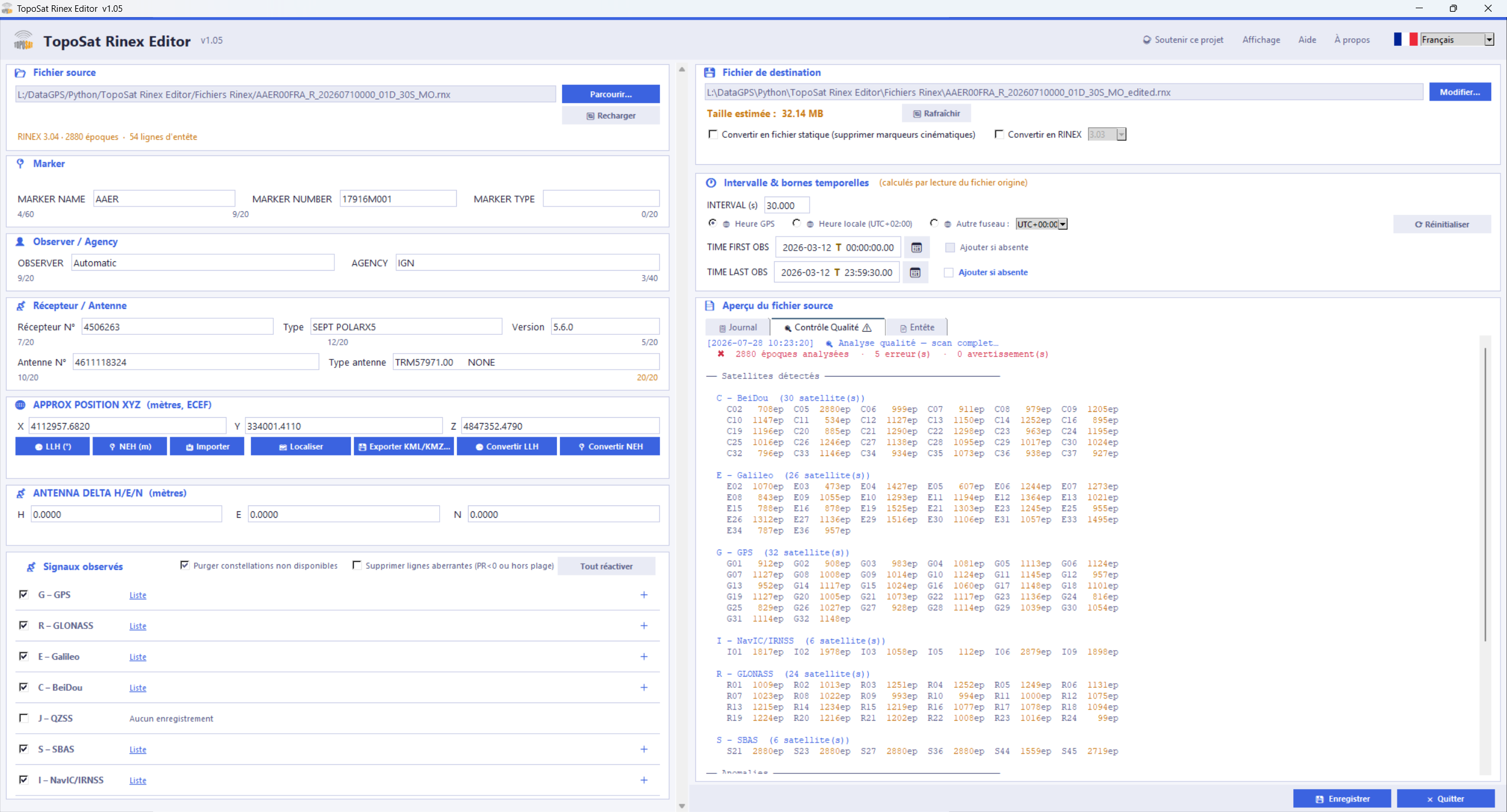Click the Quitter button
This screenshot has width=1507, height=812.
[1446, 798]
